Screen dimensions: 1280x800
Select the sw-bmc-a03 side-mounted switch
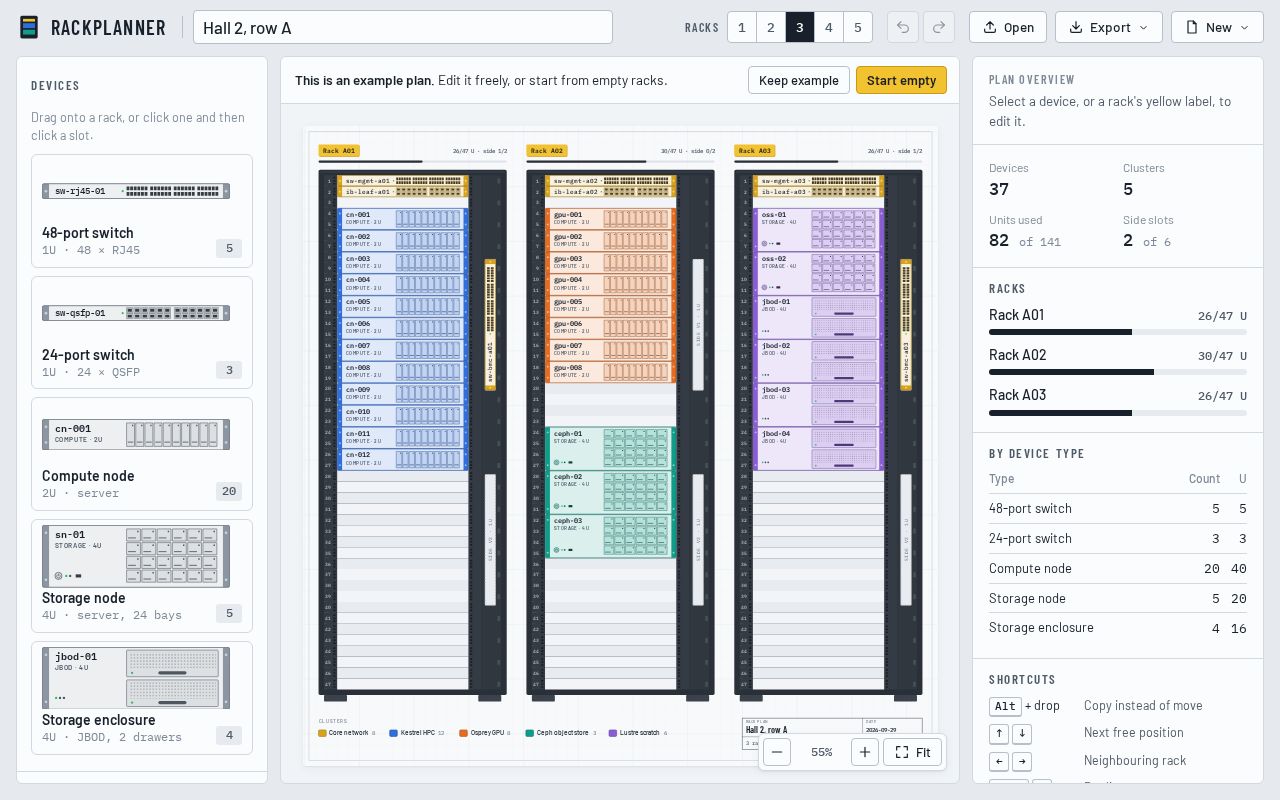[906, 325]
